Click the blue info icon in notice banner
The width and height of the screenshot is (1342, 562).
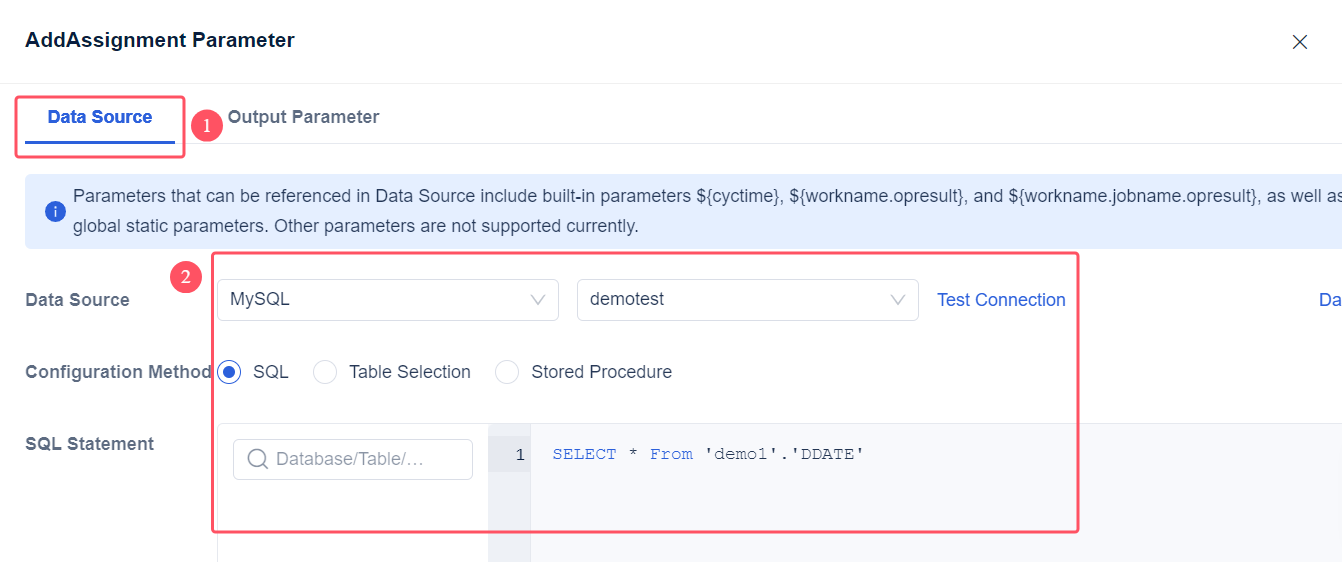[54, 212]
